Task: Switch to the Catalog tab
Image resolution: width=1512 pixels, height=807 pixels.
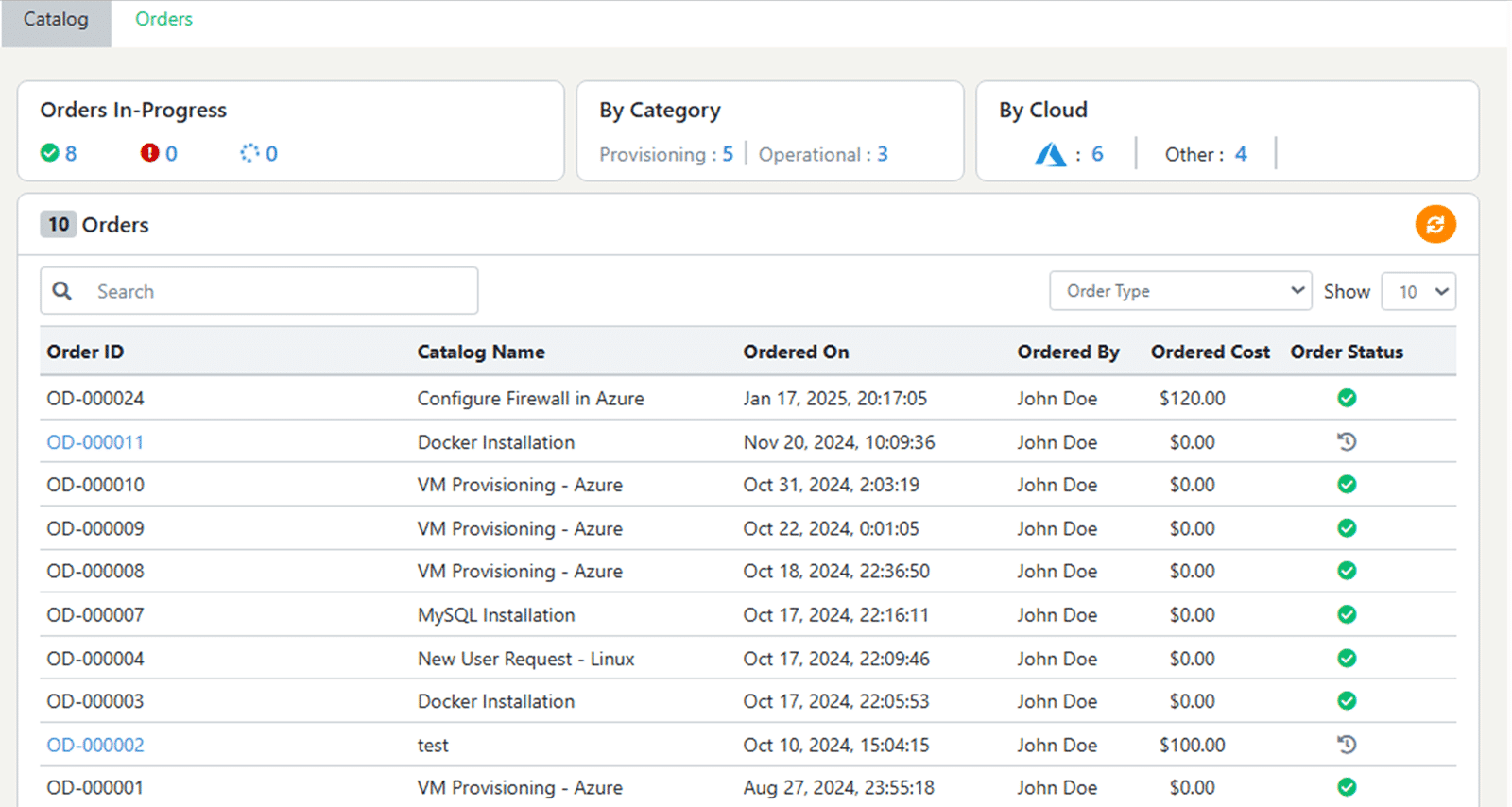Action: coord(56,20)
